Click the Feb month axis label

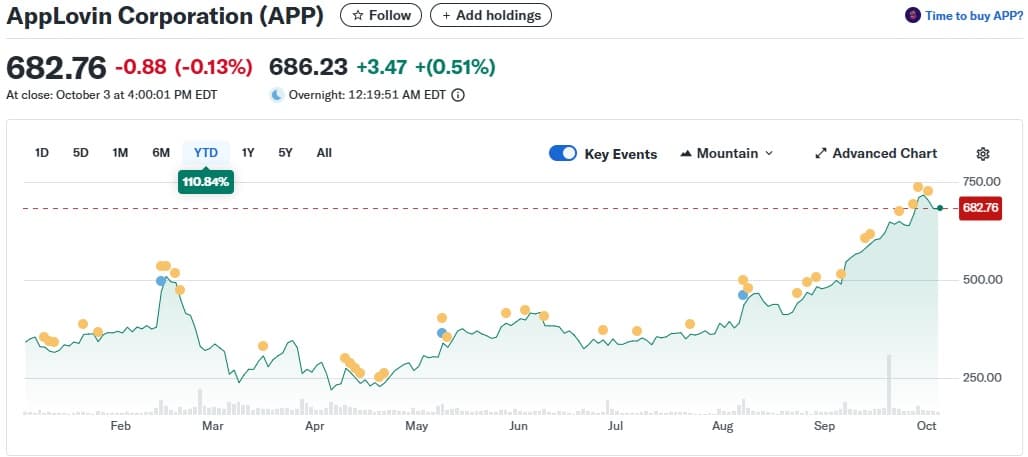[x=119, y=427]
